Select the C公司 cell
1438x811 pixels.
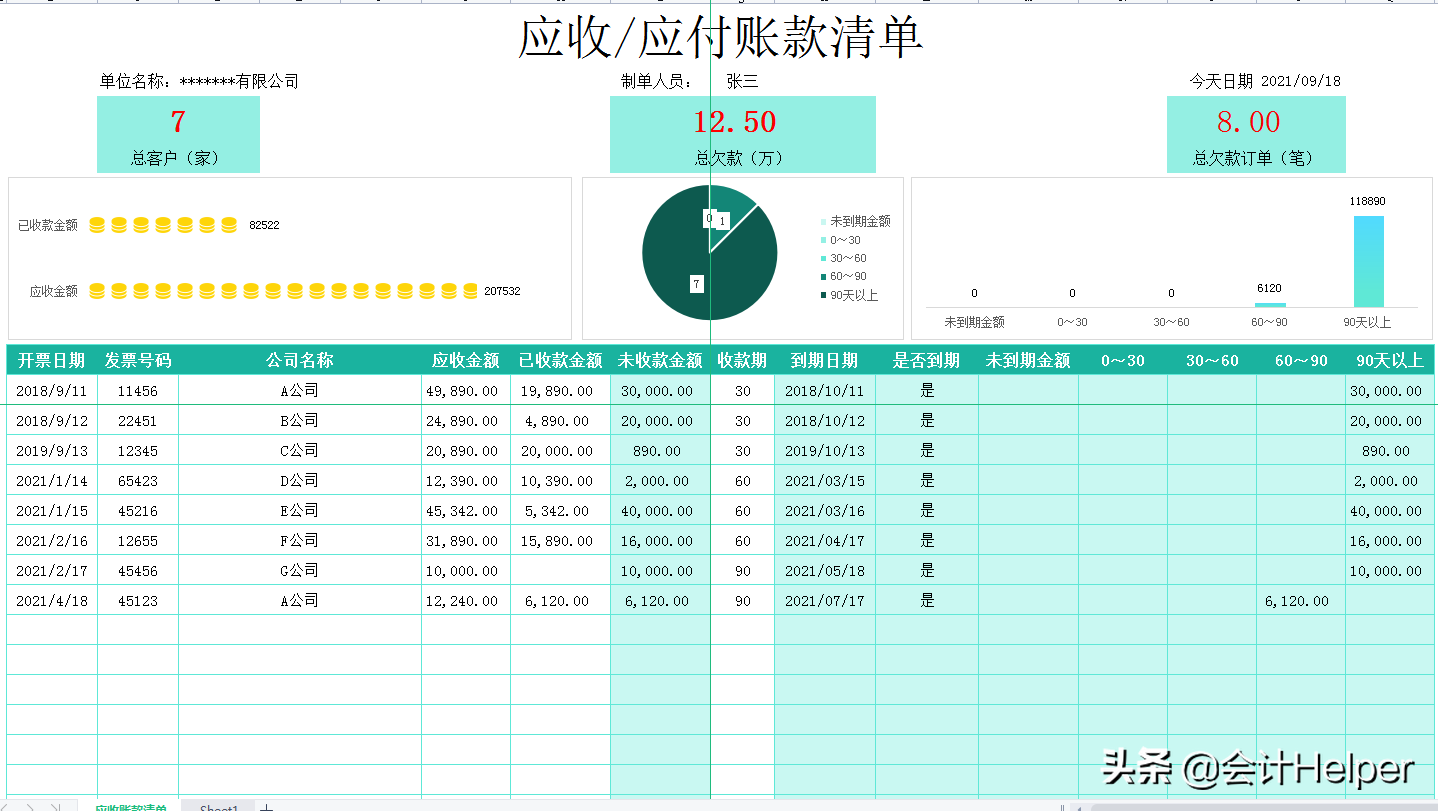point(300,451)
